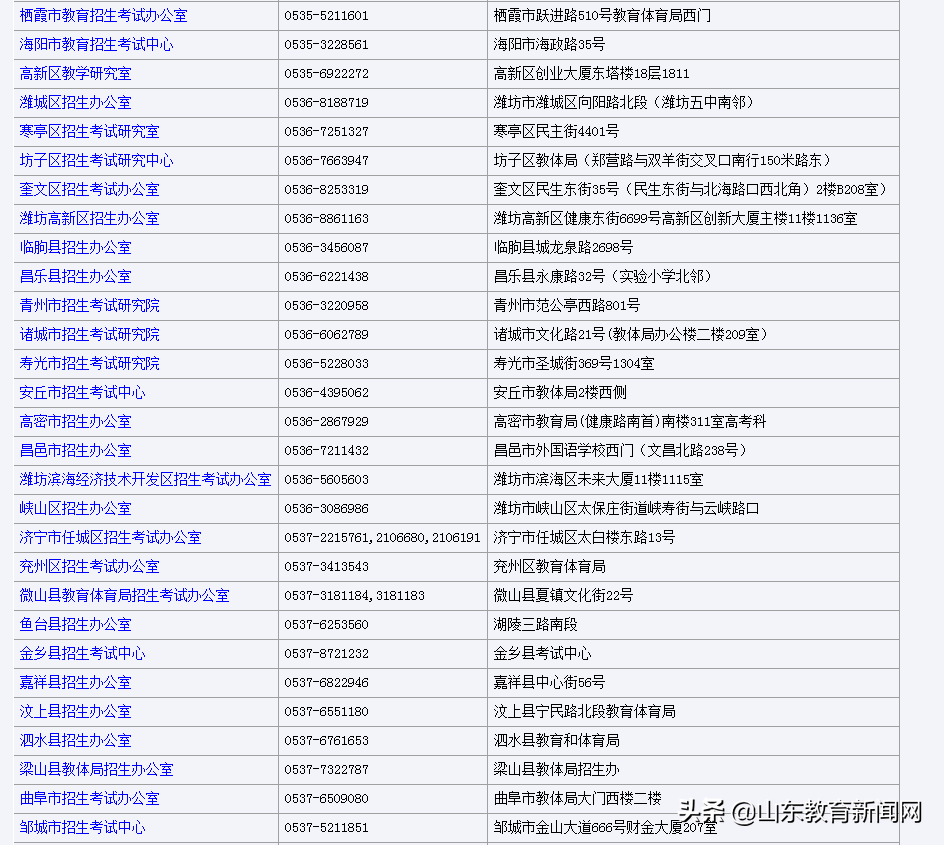
Task: Open the 昌乐县招生办公室 link
Action: (x=75, y=276)
